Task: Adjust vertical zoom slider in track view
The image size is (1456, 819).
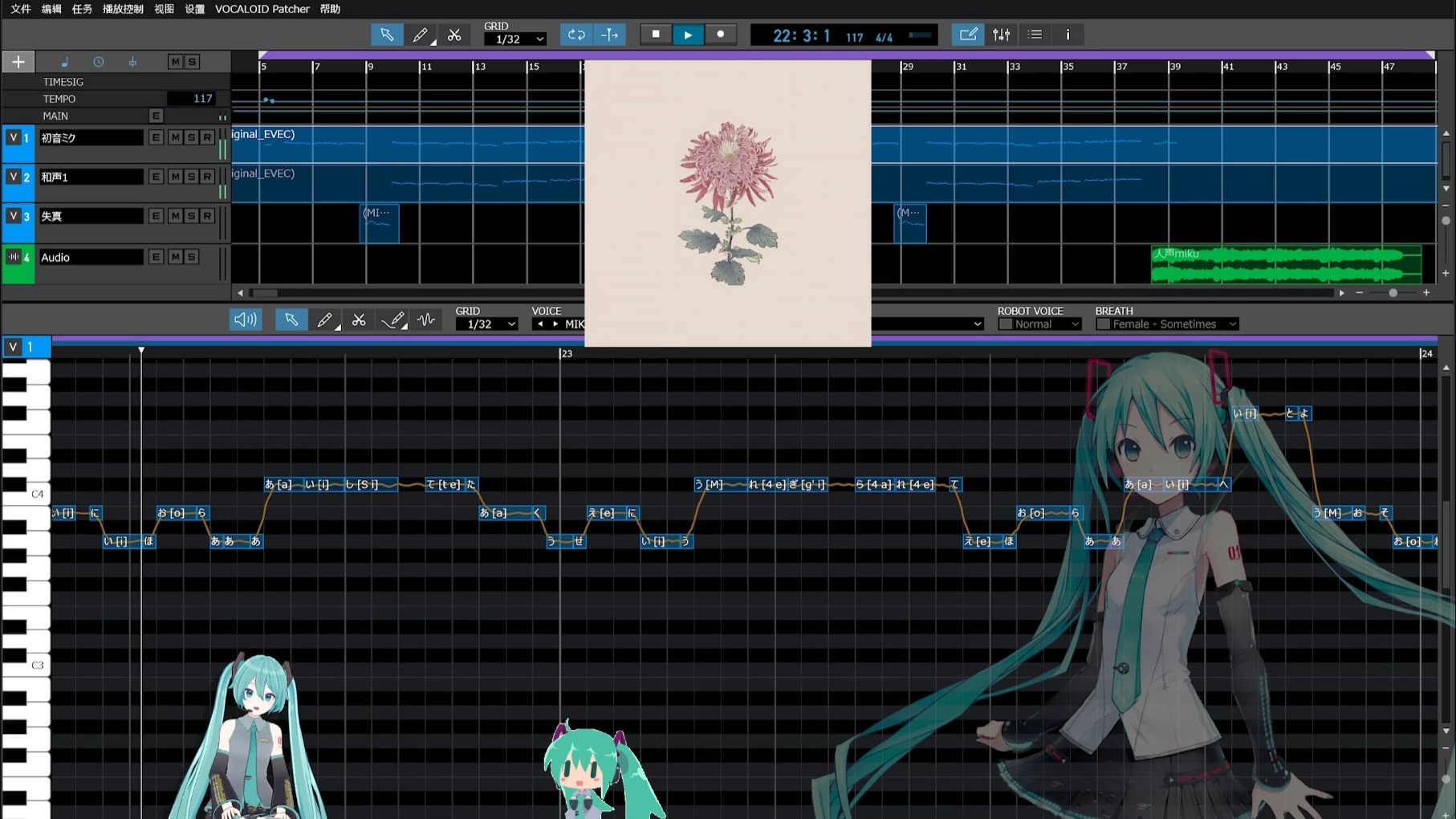Action: (1446, 220)
